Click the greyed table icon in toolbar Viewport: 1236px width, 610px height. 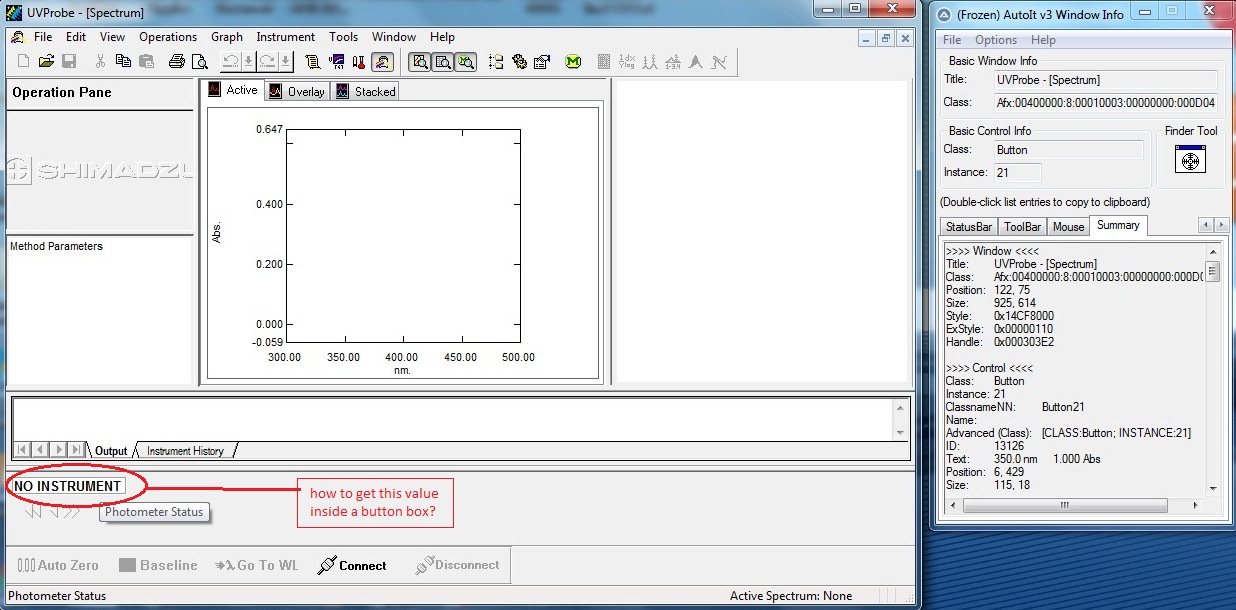tap(603, 62)
